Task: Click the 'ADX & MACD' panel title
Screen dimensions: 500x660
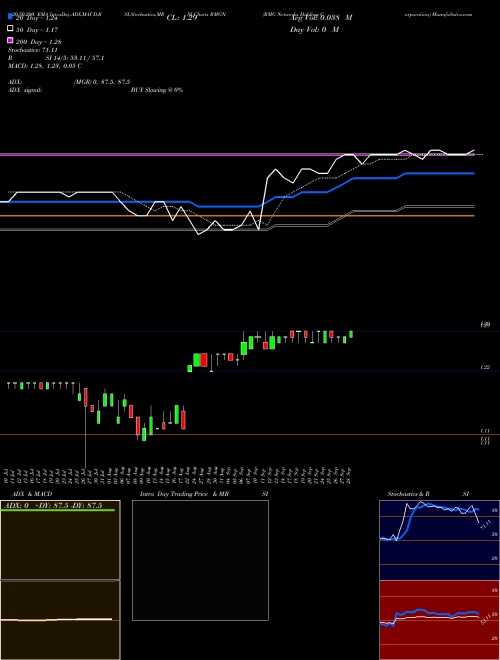Action: [x=32, y=494]
